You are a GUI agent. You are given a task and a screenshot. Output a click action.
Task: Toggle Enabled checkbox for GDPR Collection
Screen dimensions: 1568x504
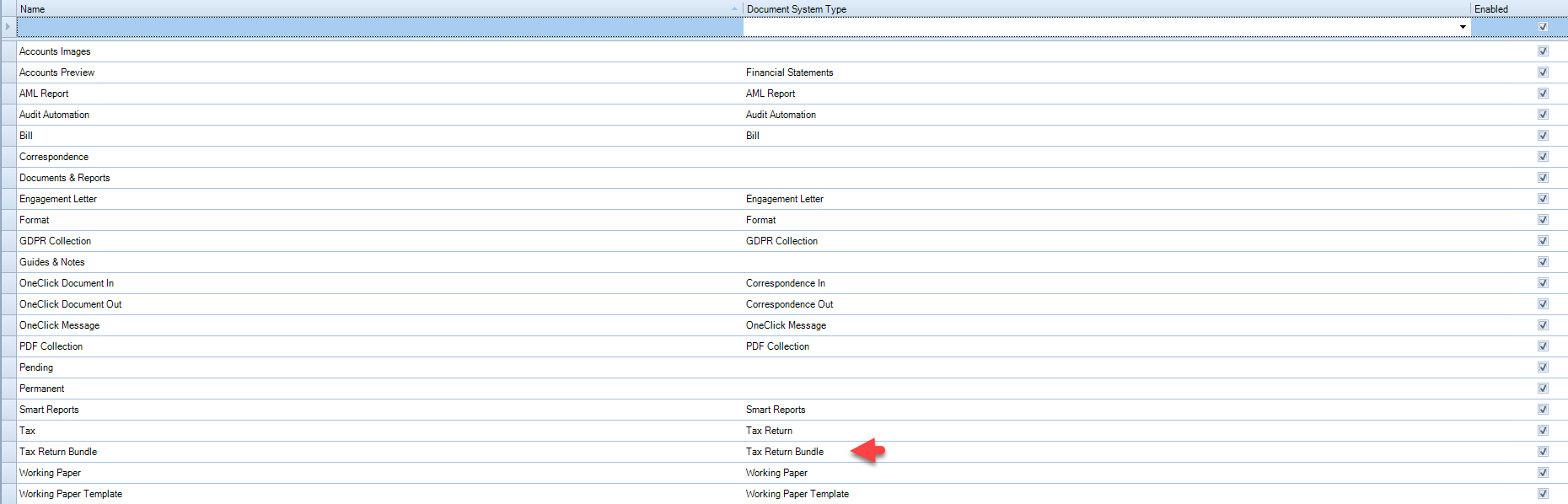(1543, 241)
